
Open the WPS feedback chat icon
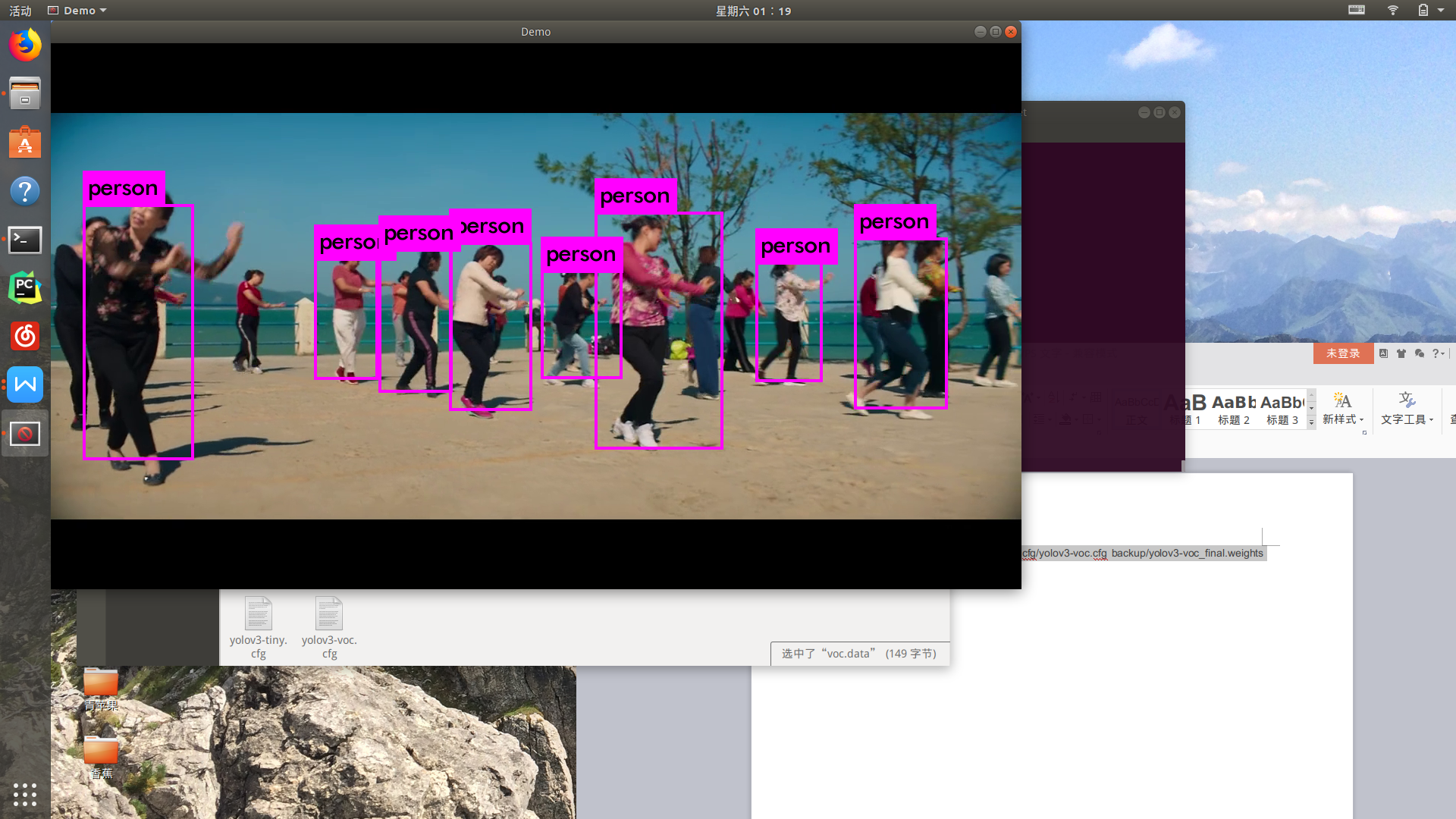click(1420, 353)
